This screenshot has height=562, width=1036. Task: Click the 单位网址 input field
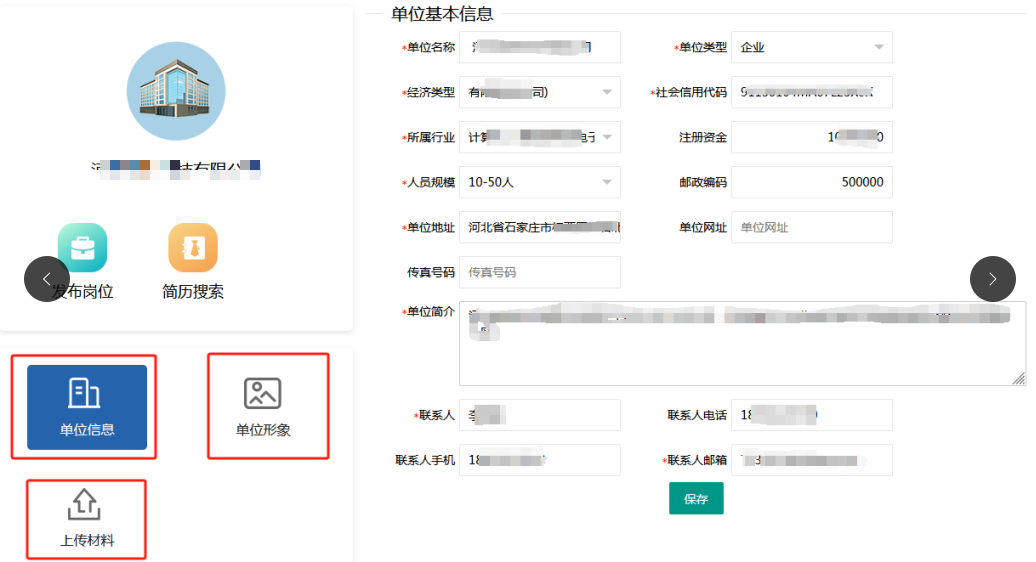click(811, 227)
